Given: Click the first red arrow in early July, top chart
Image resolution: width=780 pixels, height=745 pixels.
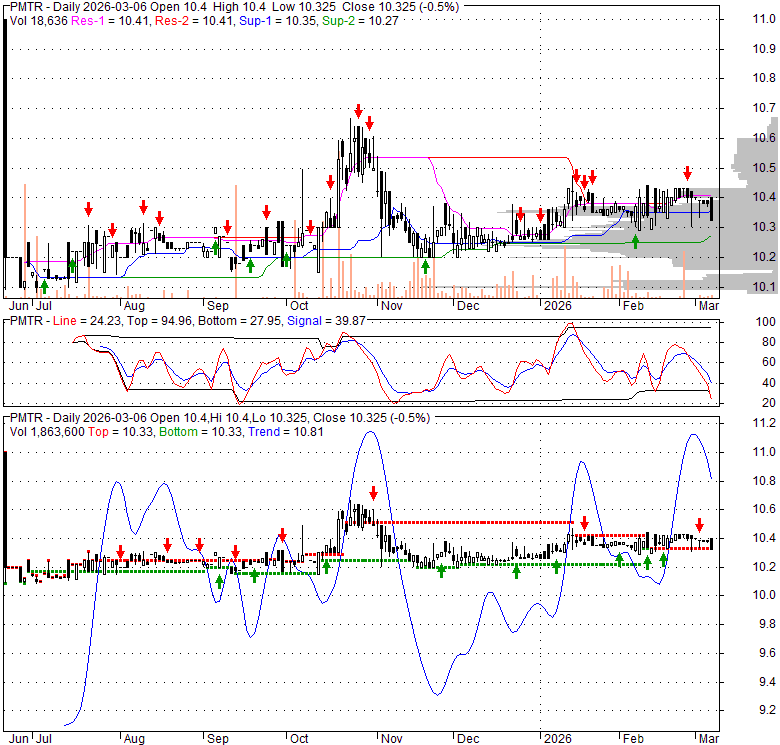Looking at the screenshot, I should tap(88, 208).
